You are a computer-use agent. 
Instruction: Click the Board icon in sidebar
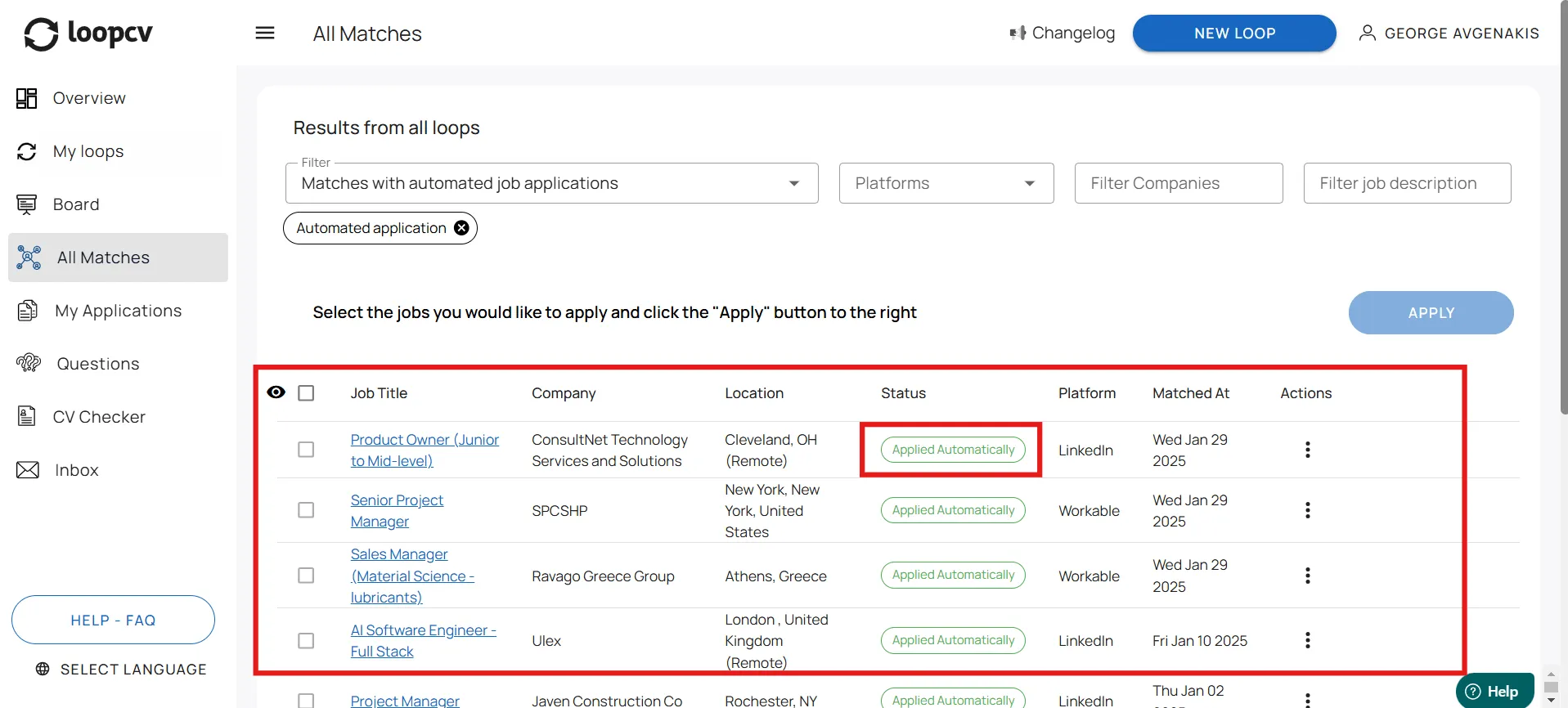point(27,204)
